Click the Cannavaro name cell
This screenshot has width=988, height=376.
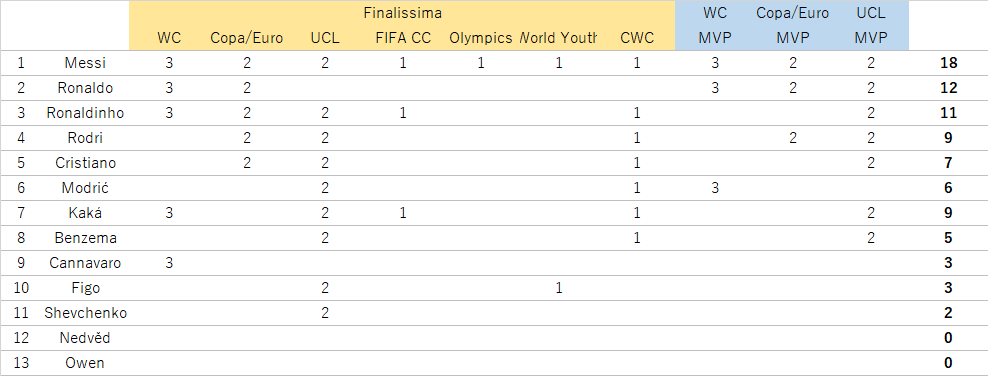coord(85,263)
